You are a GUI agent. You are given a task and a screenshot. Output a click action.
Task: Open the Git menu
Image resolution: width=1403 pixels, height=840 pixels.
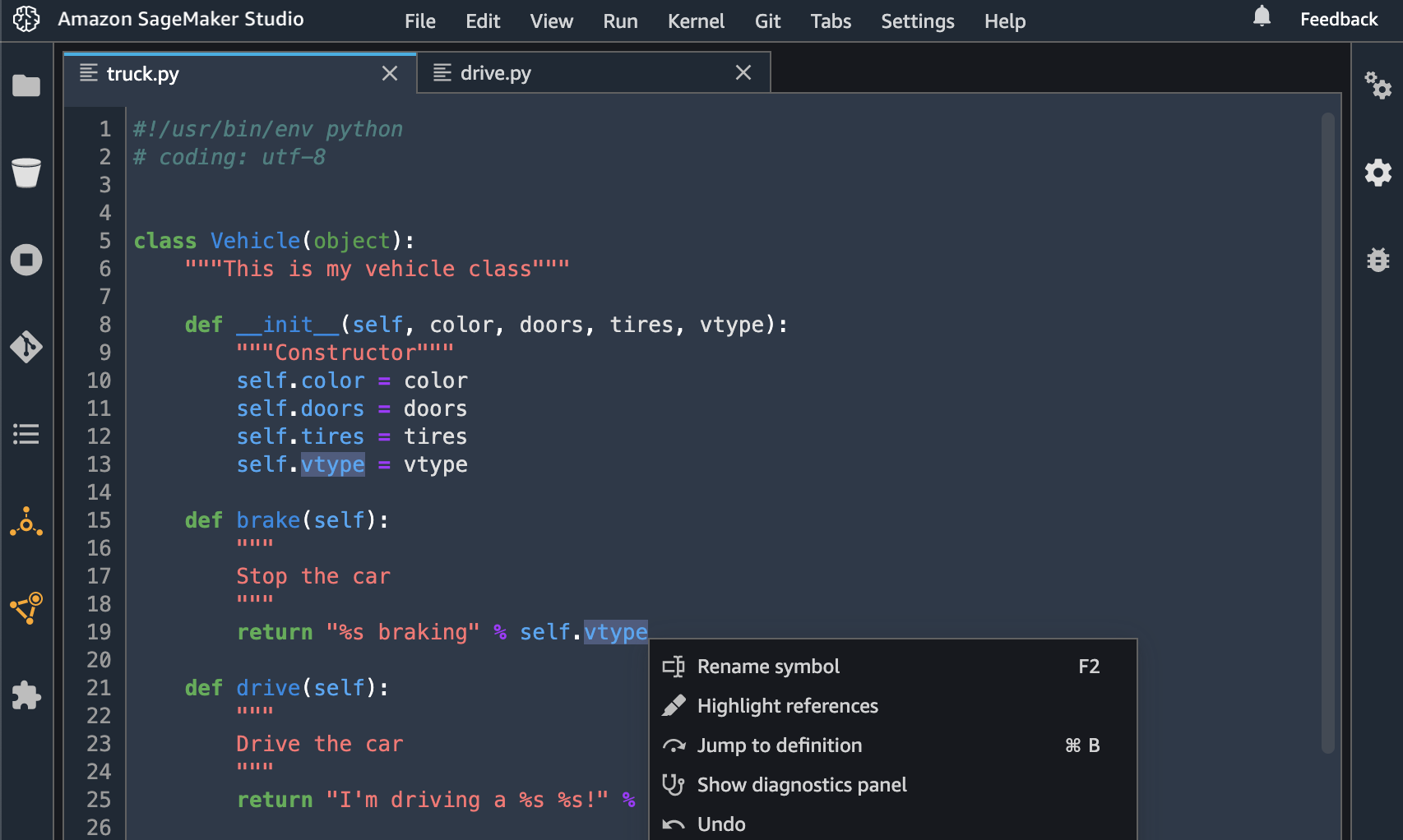(x=767, y=21)
